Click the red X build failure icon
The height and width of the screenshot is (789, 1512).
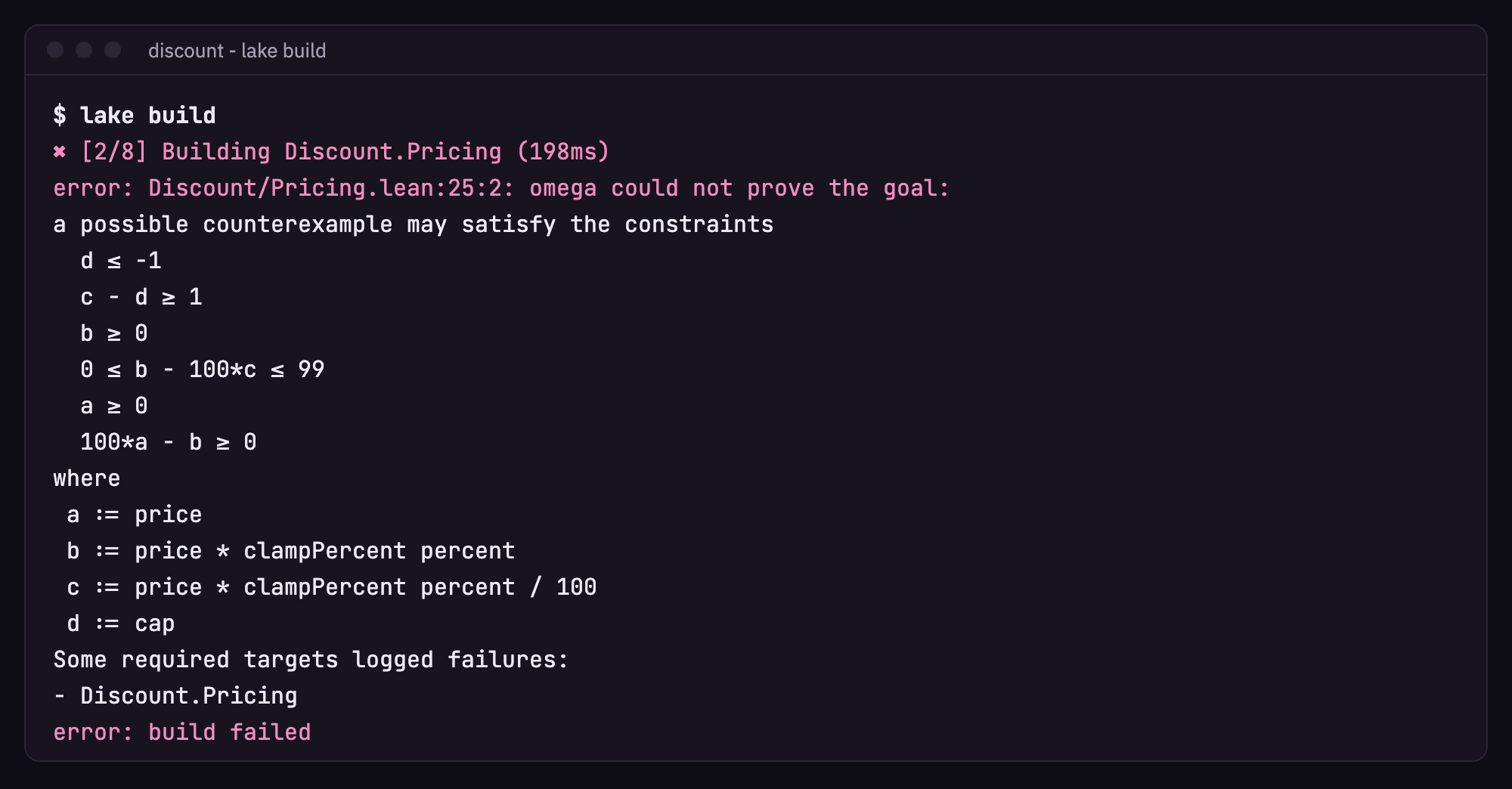pos(60,152)
